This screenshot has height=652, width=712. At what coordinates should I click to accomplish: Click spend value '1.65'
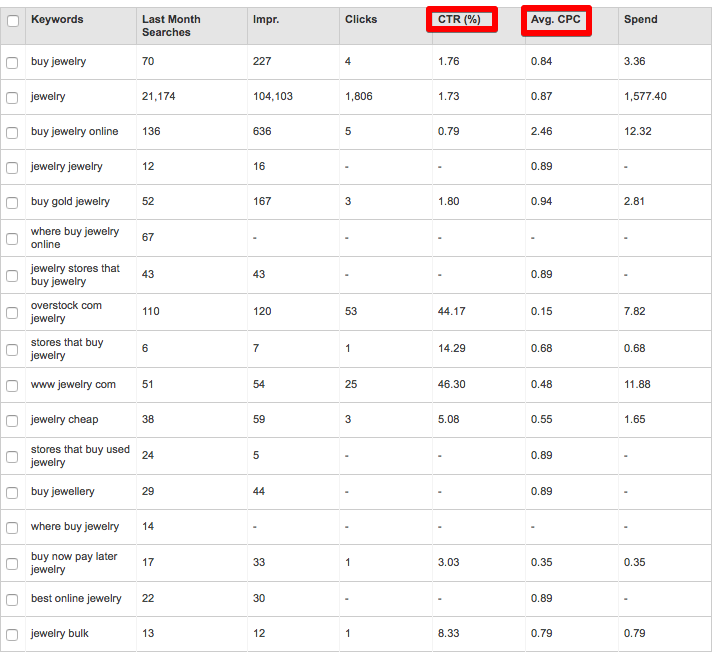(x=635, y=420)
